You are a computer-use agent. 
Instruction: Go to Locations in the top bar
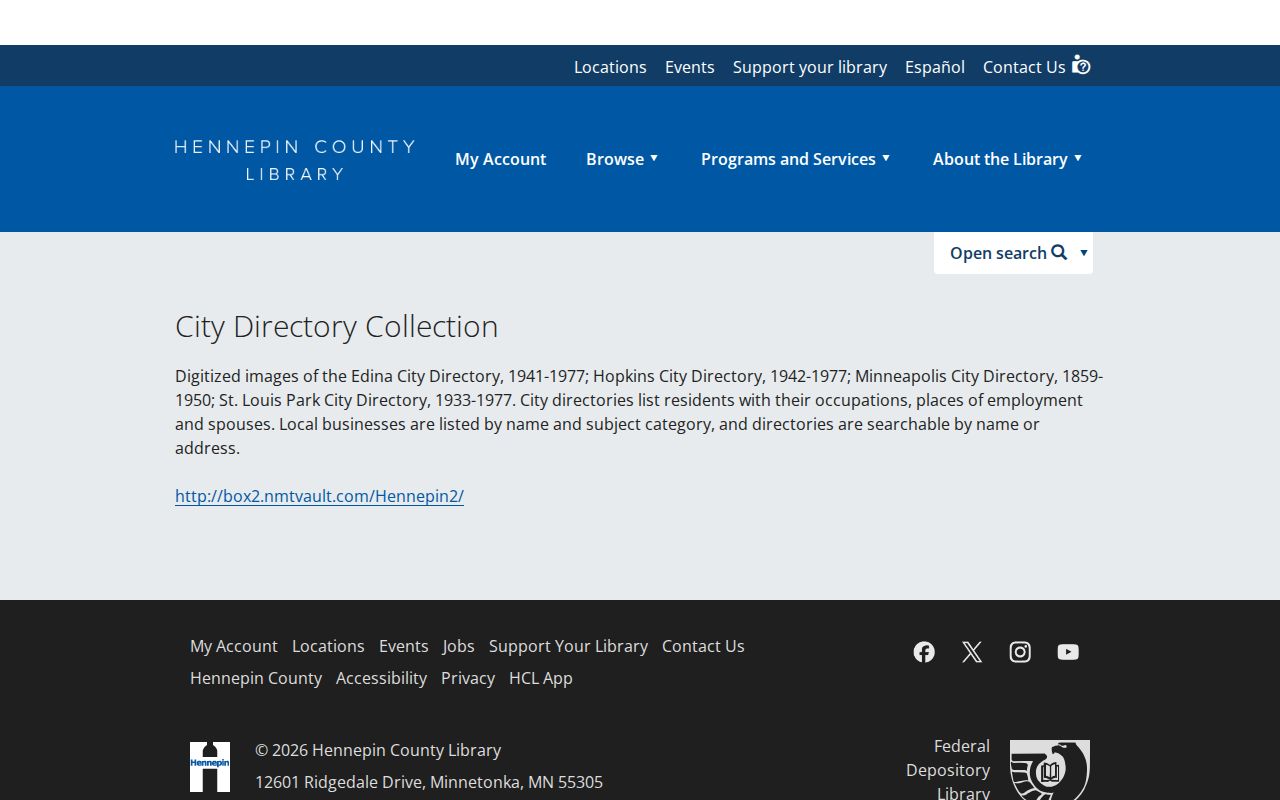pos(610,67)
